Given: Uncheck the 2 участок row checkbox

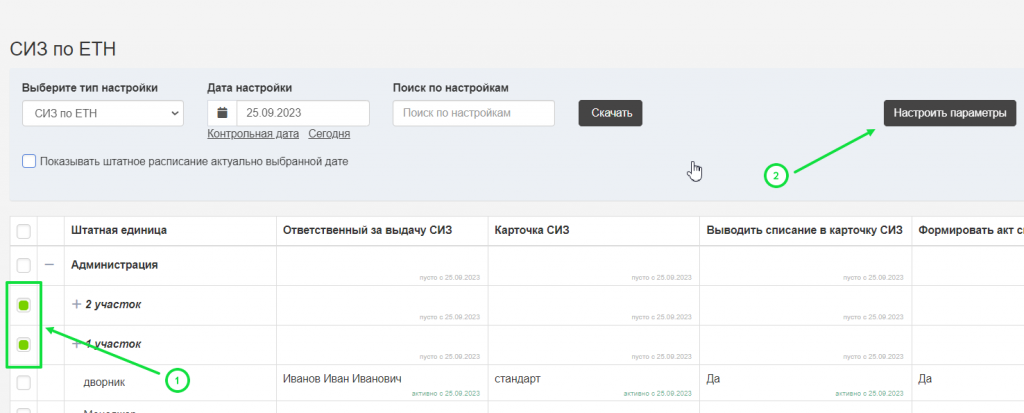Looking at the screenshot, I should [24, 305].
